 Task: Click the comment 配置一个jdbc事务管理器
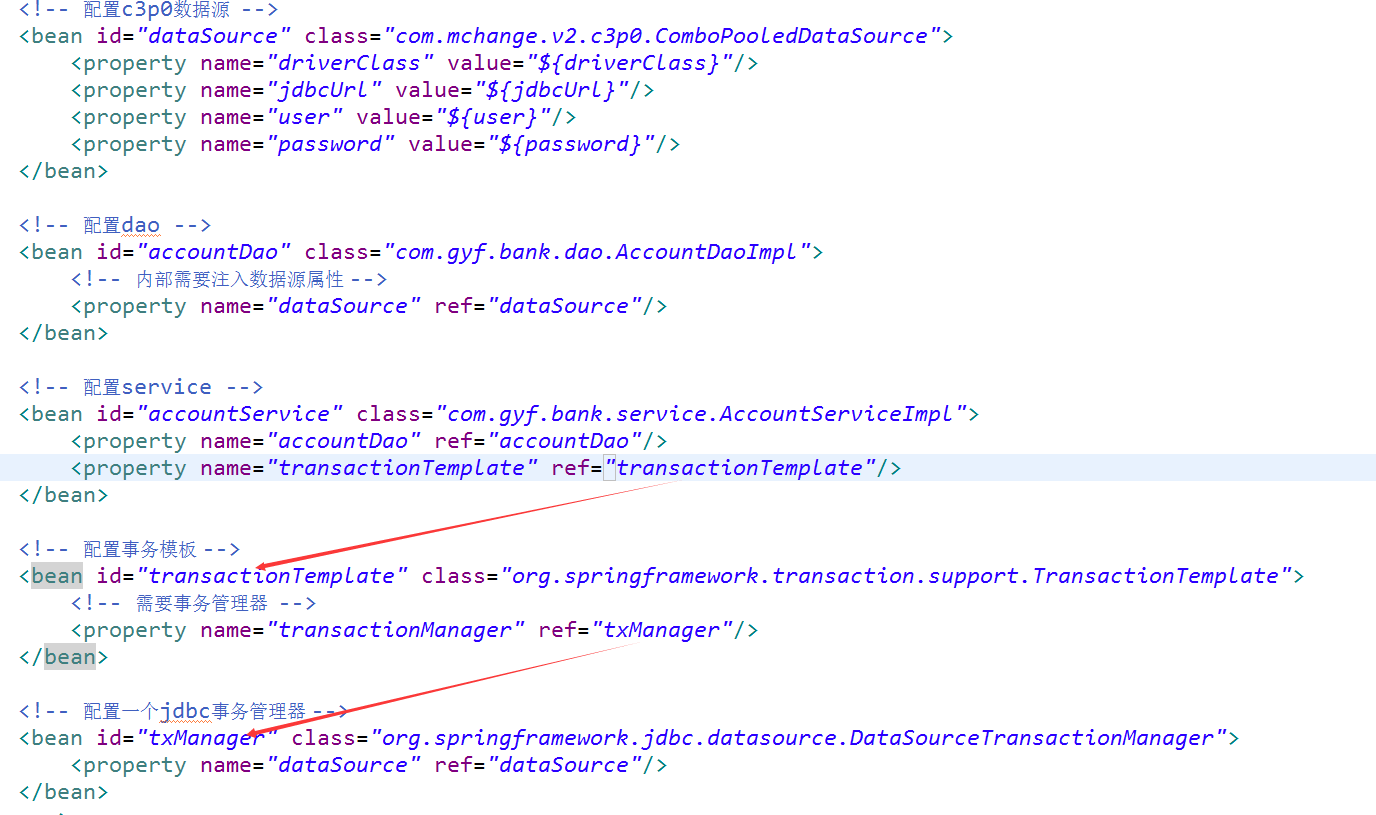[x=194, y=711]
